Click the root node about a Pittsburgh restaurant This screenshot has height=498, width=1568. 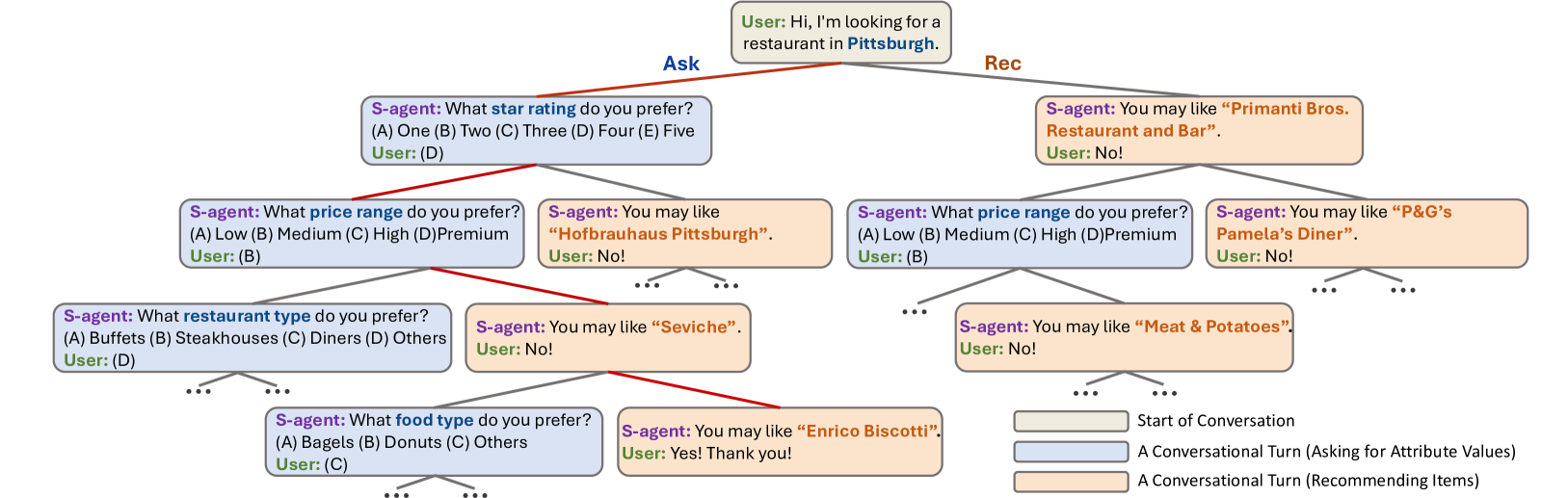click(840, 33)
